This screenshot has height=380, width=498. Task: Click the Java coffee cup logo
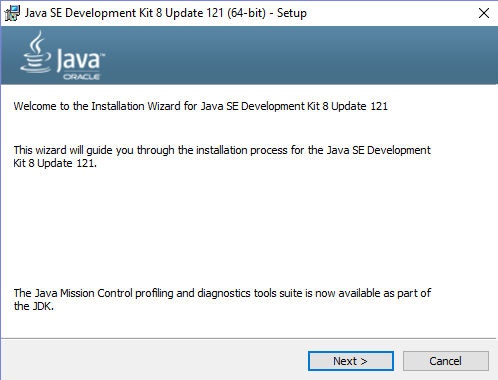(36, 52)
